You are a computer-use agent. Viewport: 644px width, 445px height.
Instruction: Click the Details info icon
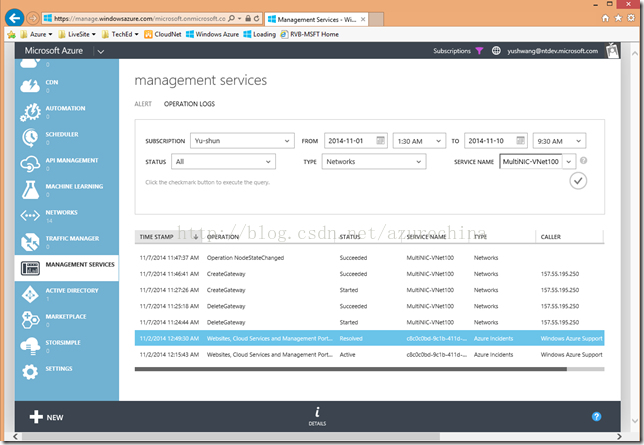pos(317,412)
